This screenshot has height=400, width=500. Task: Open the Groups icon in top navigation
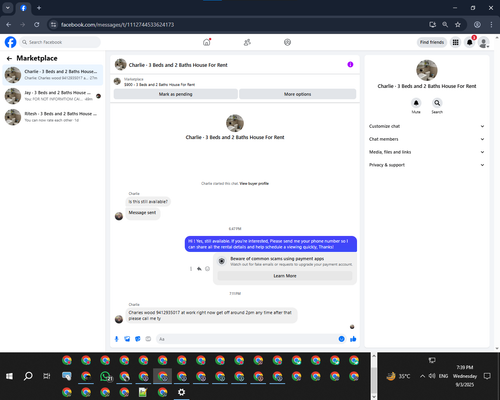(x=287, y=42)
